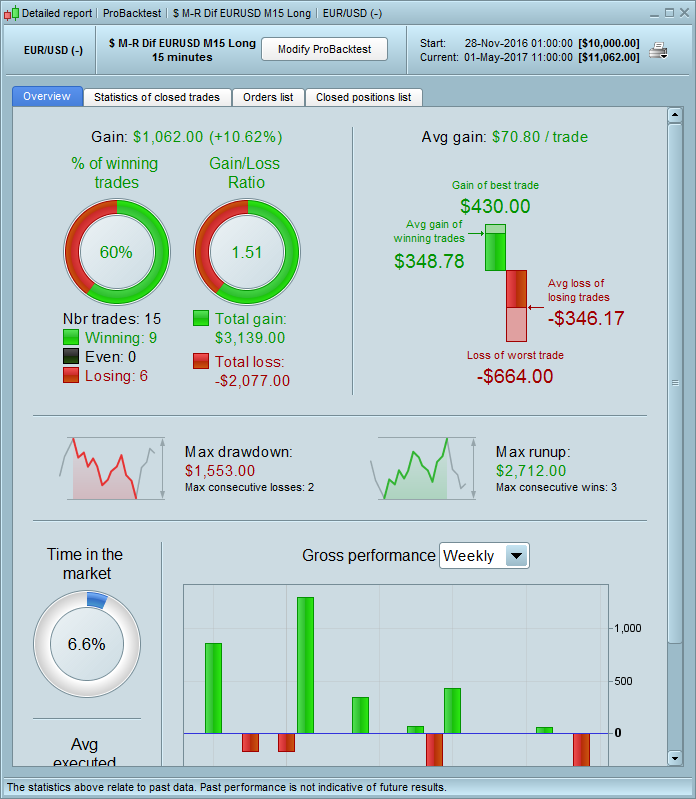Expand the Weekly gross performance dropdown
This screenshot has width=696, height=799.
(x=484, y=555)
